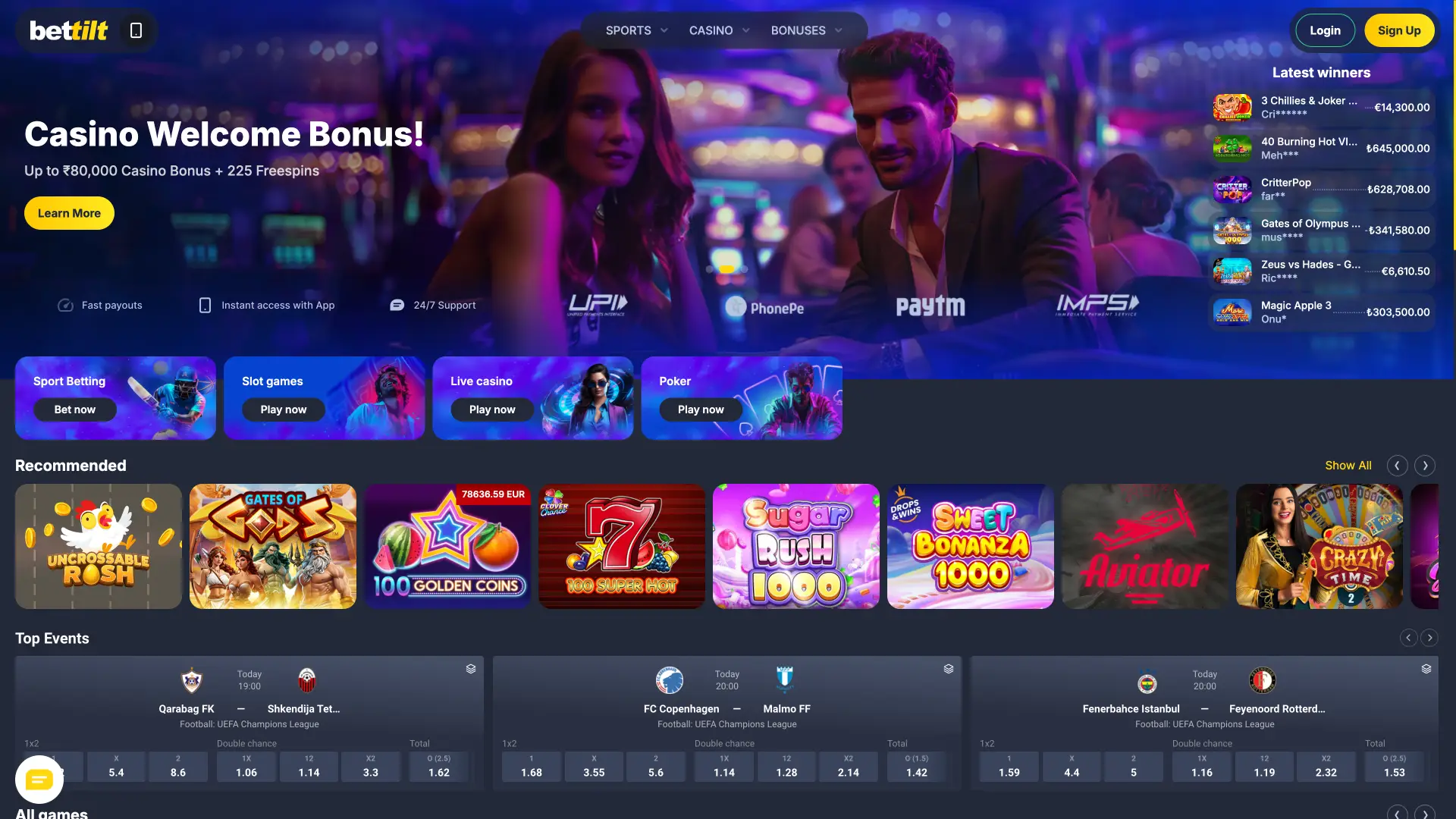Select 1.59 odds for Fenerbahce win
This screenshot has width=1456, height=819.
point(1009,767)
